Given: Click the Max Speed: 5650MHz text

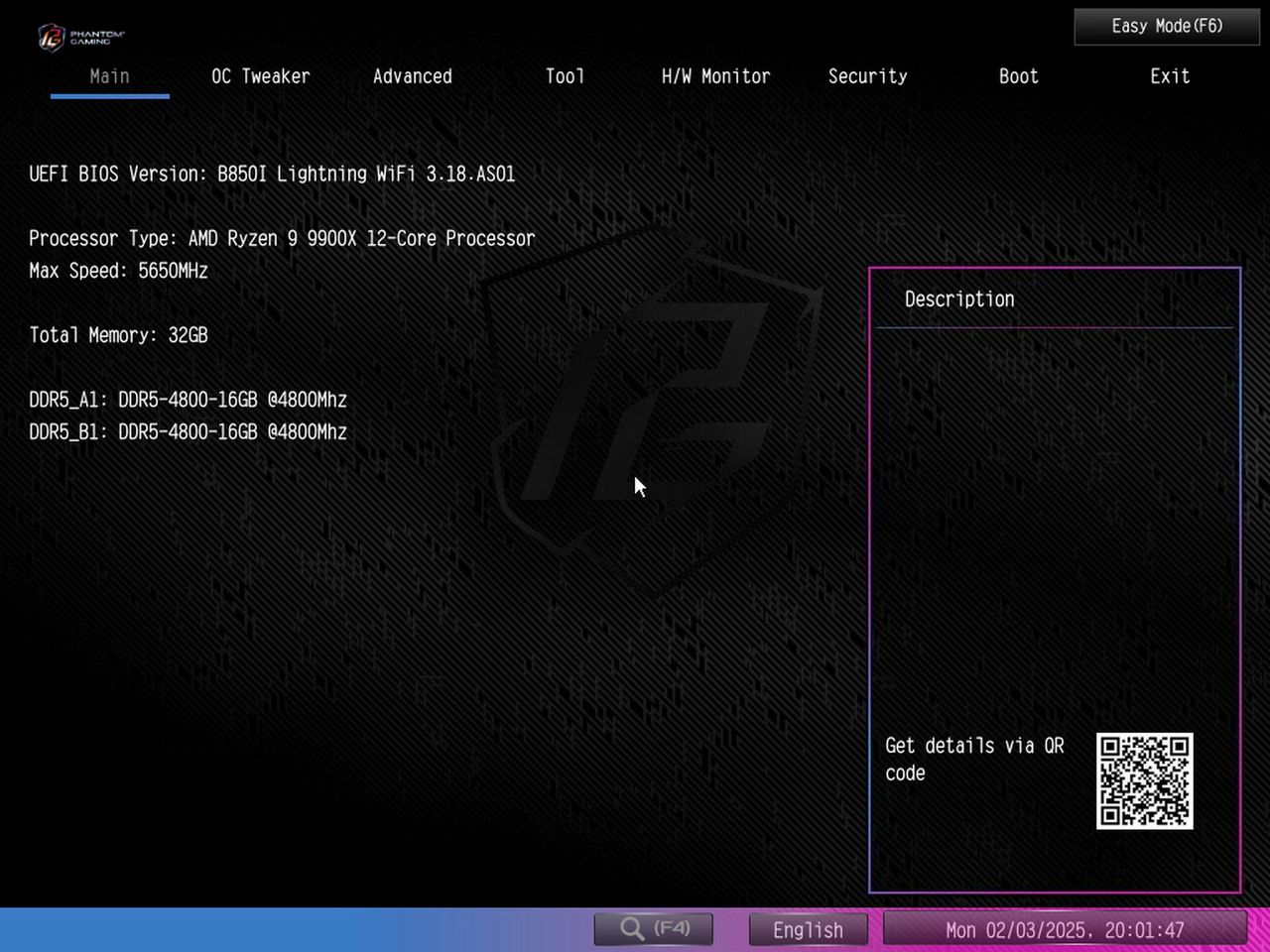Looking at the screenshot, I should pyautogui.click(x=118, y=271).
